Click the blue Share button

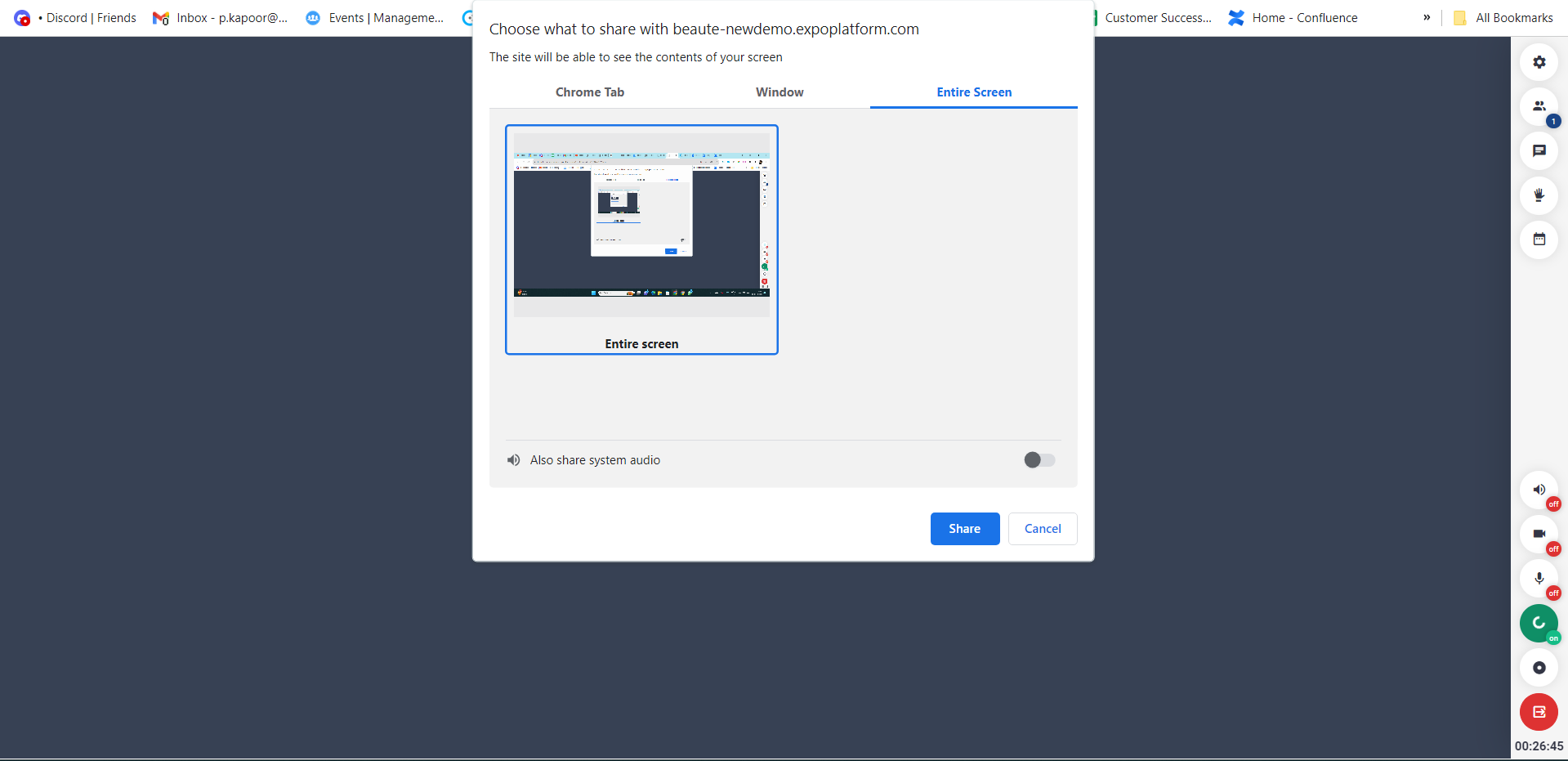coord(964,529)
